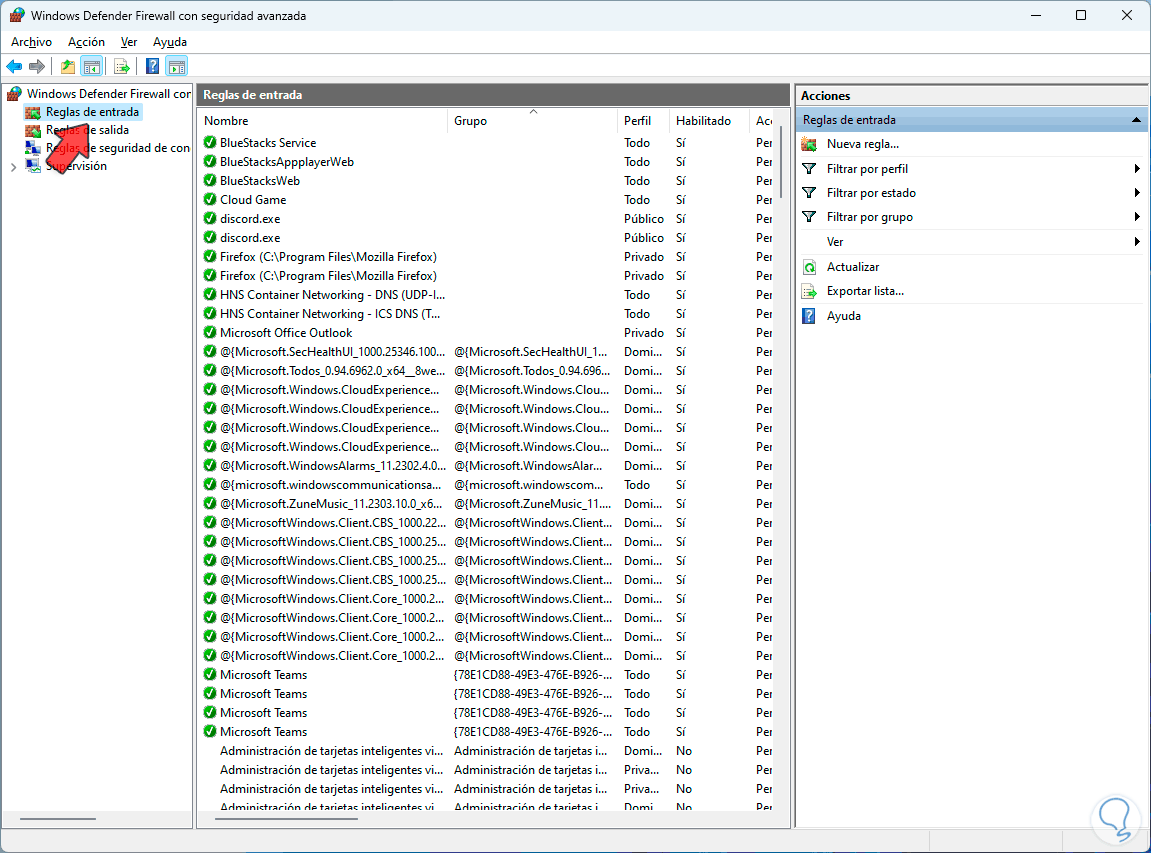The height and width of the screenshot is (853, 1151).
Task: Select the @{Microsoft.Todos rule row
Action: point(487,371)
